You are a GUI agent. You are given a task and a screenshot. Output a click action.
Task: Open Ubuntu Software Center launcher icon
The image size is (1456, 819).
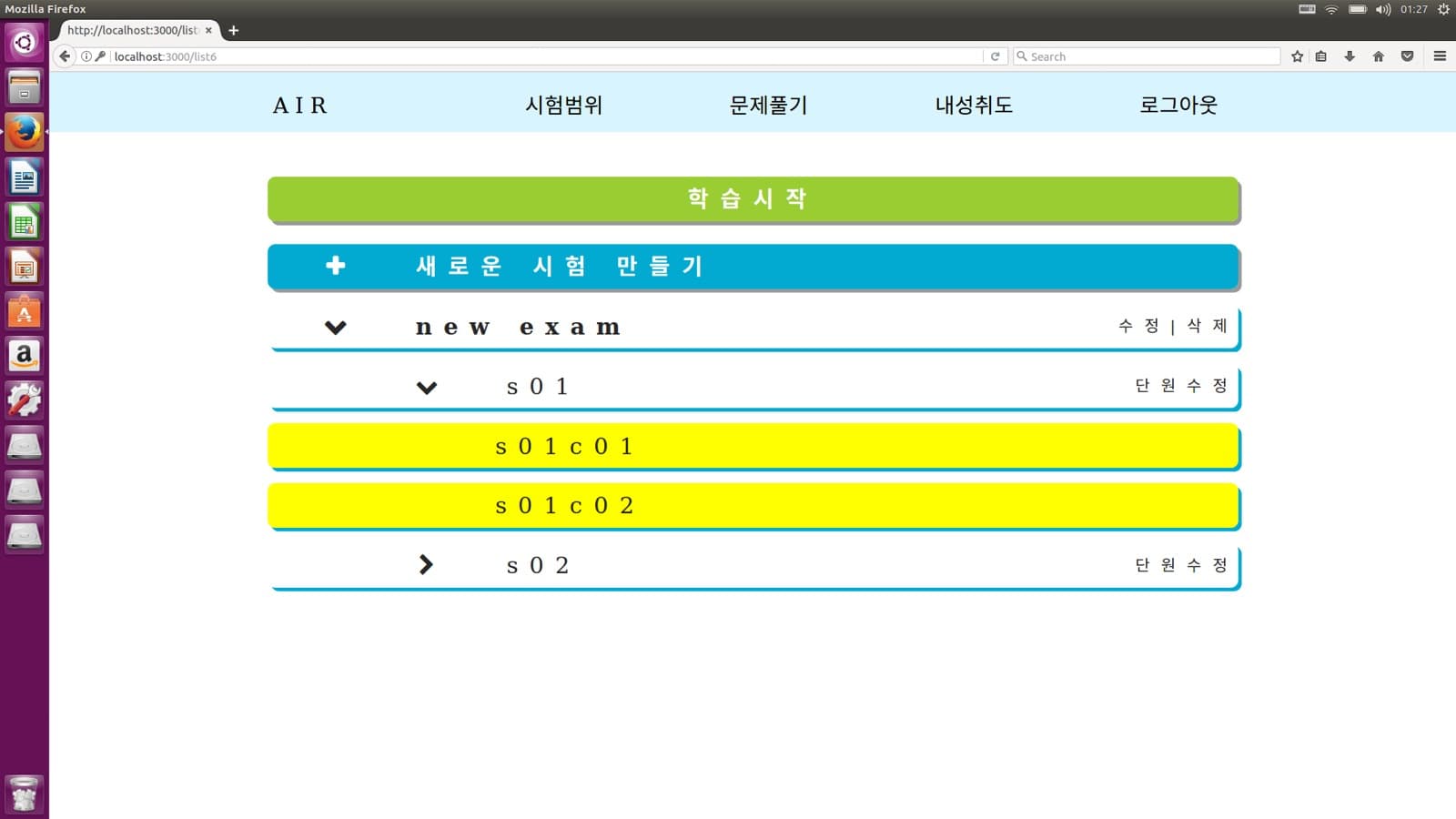[25, 311]
